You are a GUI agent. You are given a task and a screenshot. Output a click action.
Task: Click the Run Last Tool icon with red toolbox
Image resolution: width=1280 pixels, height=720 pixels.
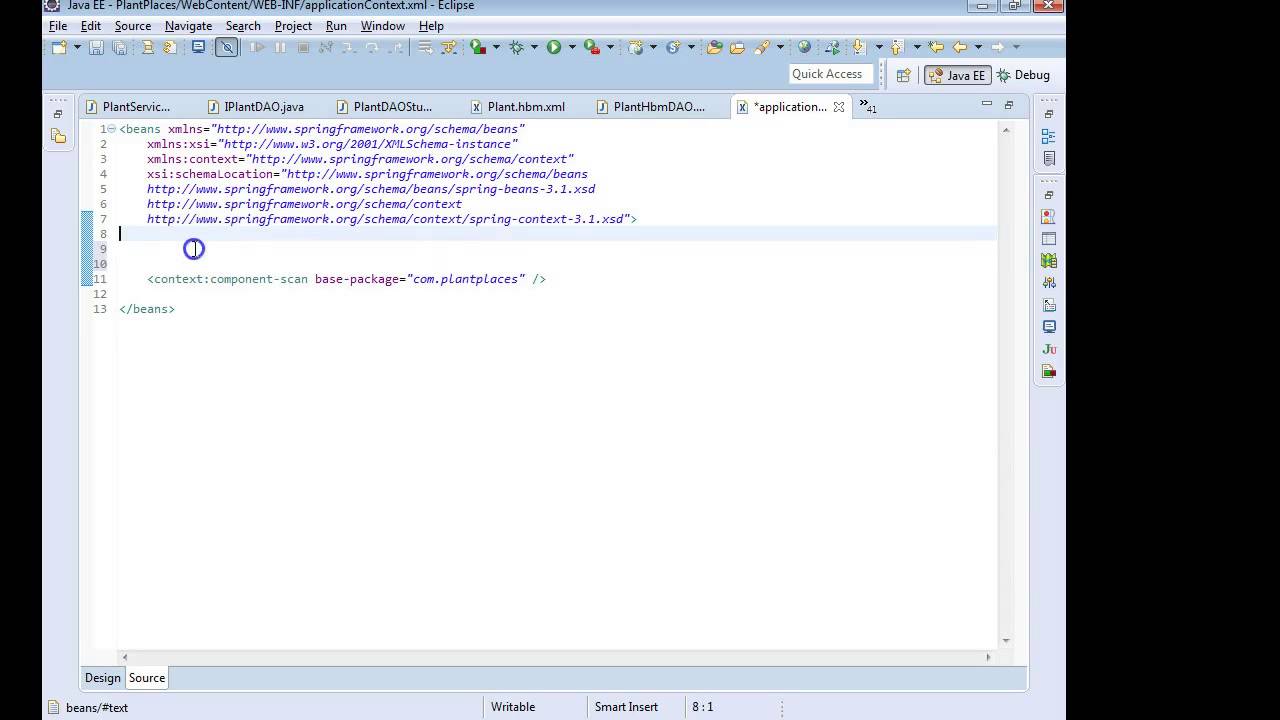click(591, 47)
